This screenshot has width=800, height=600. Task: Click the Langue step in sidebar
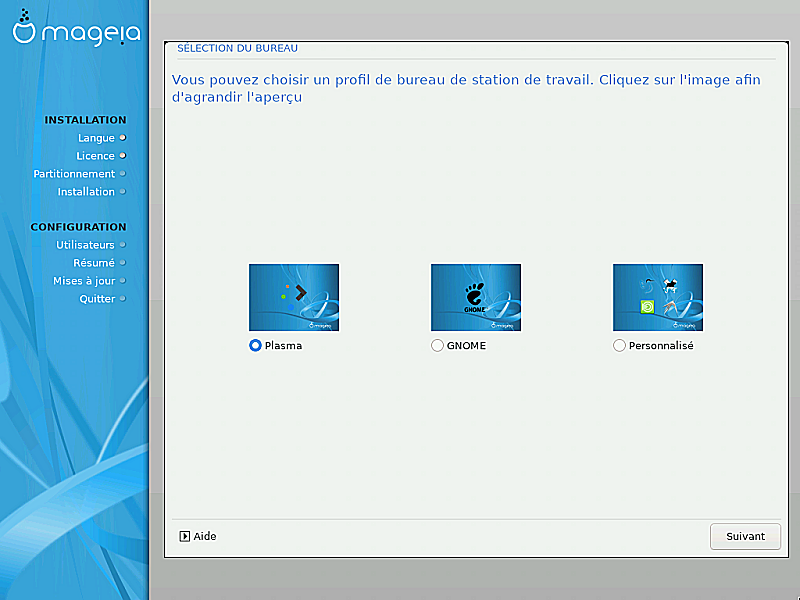click(x=96, y=138)
